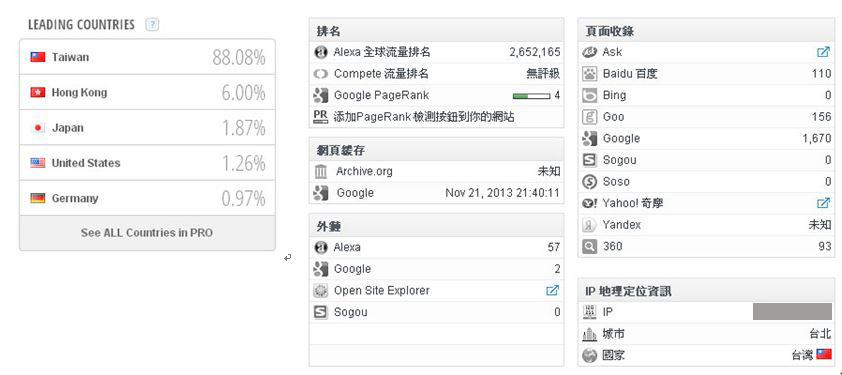Click the Google PageRank green bar
This screenshot has width=842, height=375.
tap(531, 96)
